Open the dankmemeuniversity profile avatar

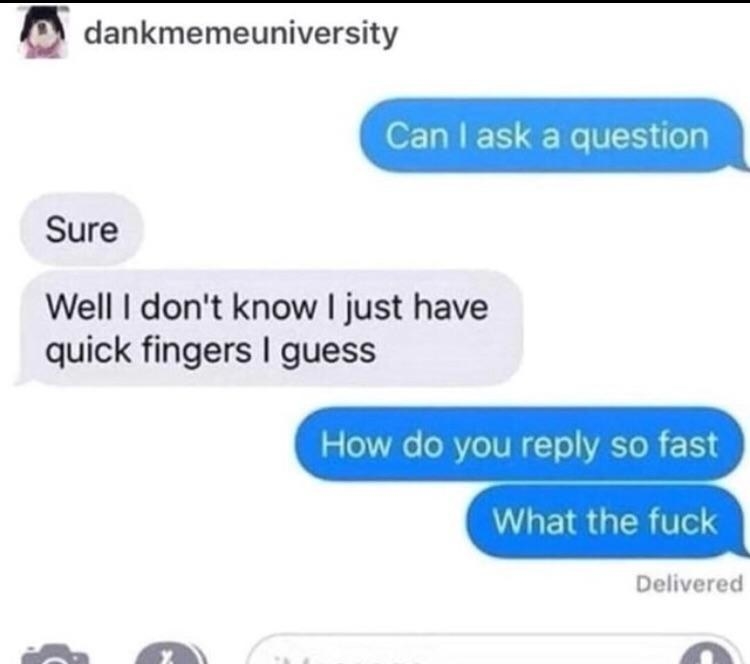tap(44, 33)
